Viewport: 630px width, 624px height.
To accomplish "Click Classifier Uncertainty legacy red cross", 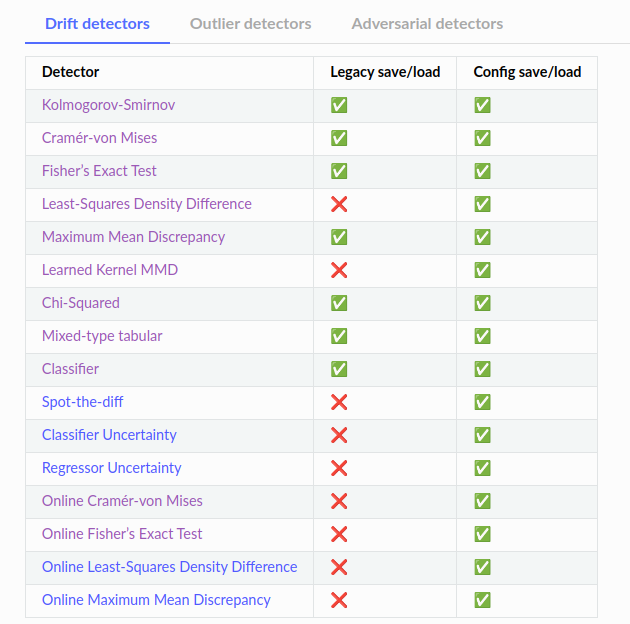I will (x=339, y=435).
